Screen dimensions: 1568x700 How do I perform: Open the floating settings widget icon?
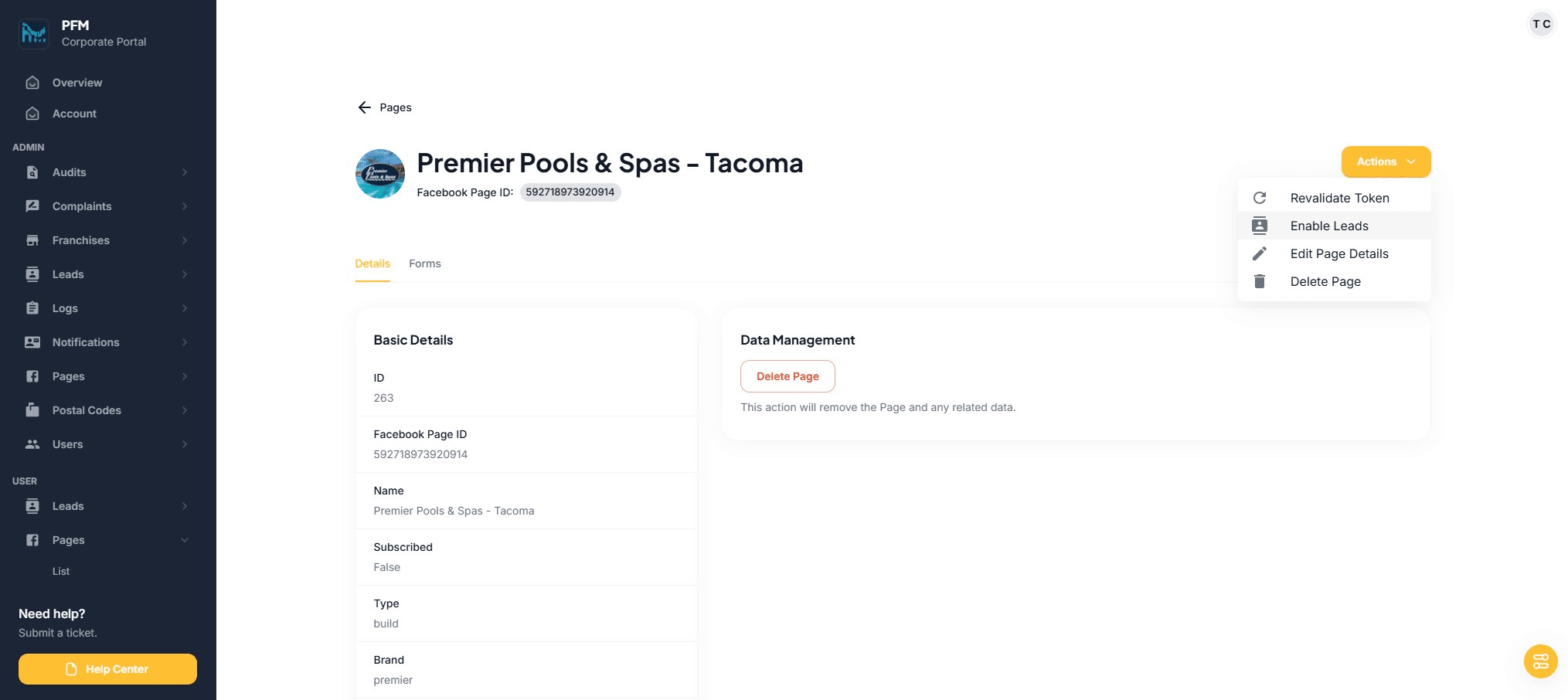1540,661
